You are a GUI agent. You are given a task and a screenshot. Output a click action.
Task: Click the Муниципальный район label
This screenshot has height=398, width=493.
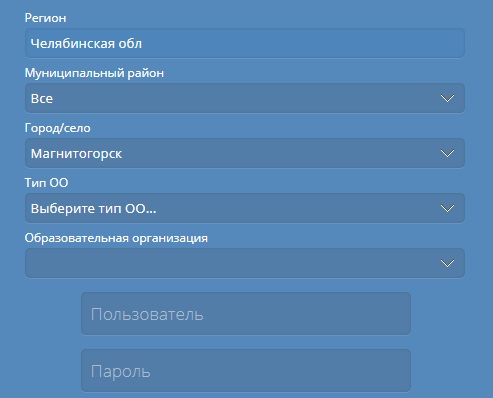(94, 73)
